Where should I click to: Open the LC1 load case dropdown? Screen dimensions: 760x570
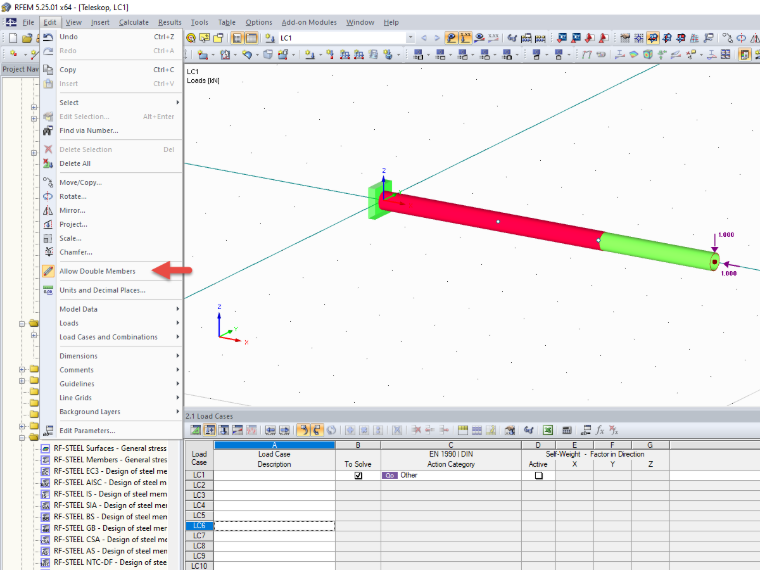(410, 38)
